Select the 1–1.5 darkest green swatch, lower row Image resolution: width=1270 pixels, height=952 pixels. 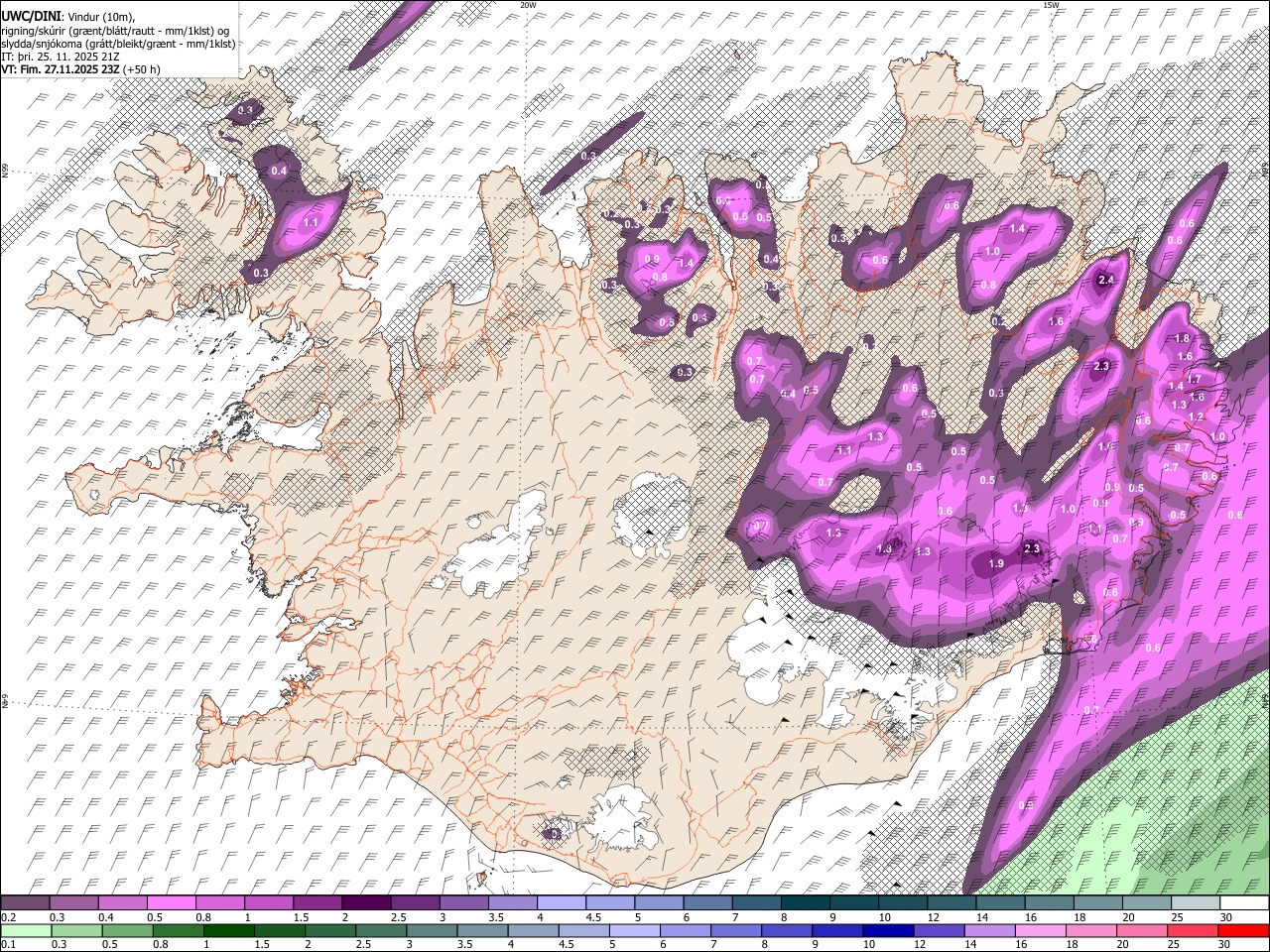pyautogui.click(x=229, y=930)
